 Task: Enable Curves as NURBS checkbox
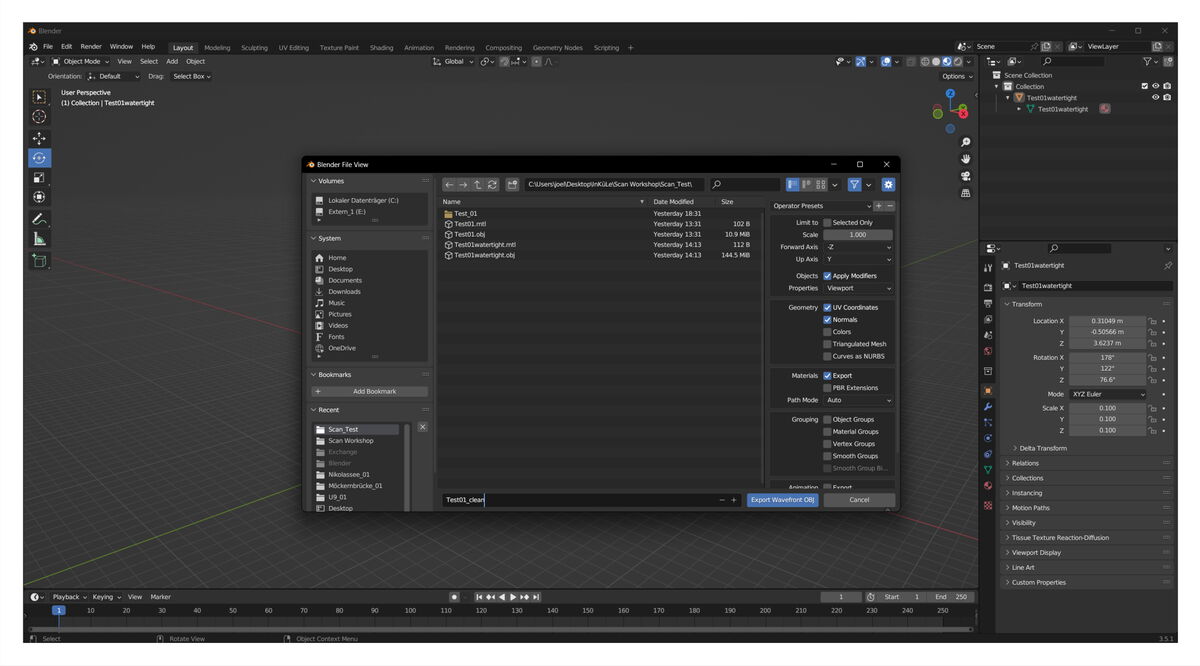(x=827, y=356)
